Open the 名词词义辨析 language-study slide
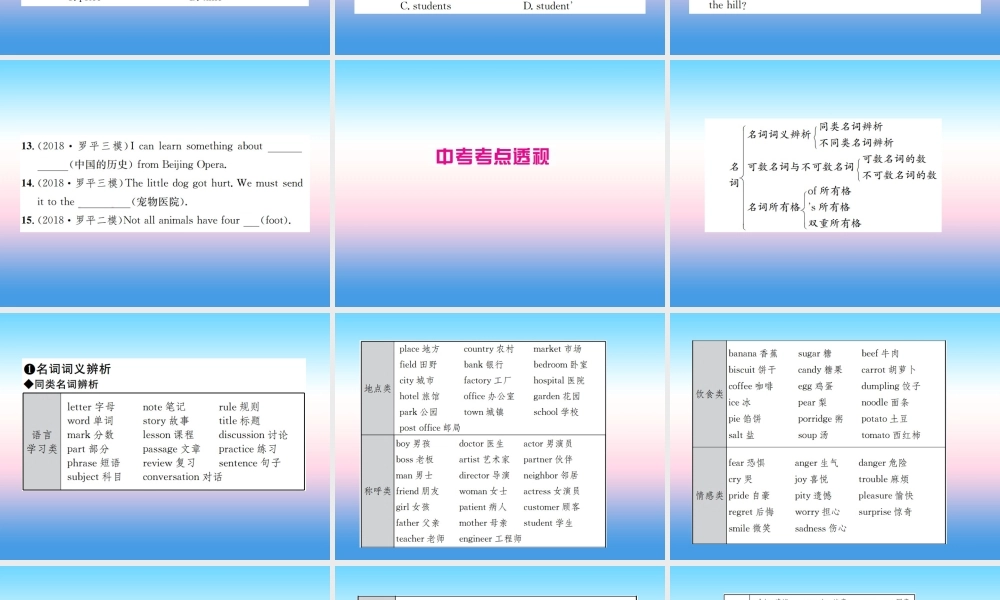 point(165,436)
